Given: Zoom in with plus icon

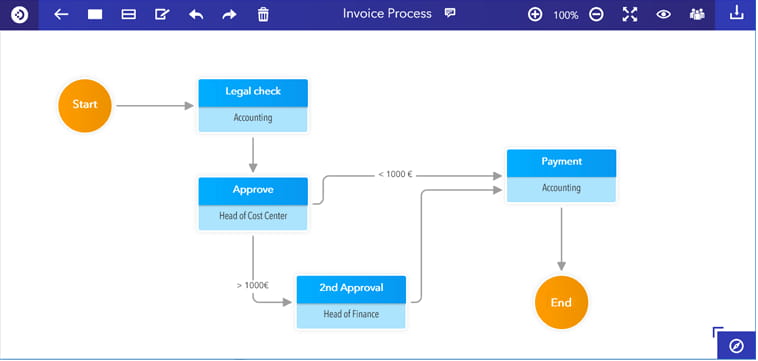Looking at the screenshot, I should click(x=535, y=14).
